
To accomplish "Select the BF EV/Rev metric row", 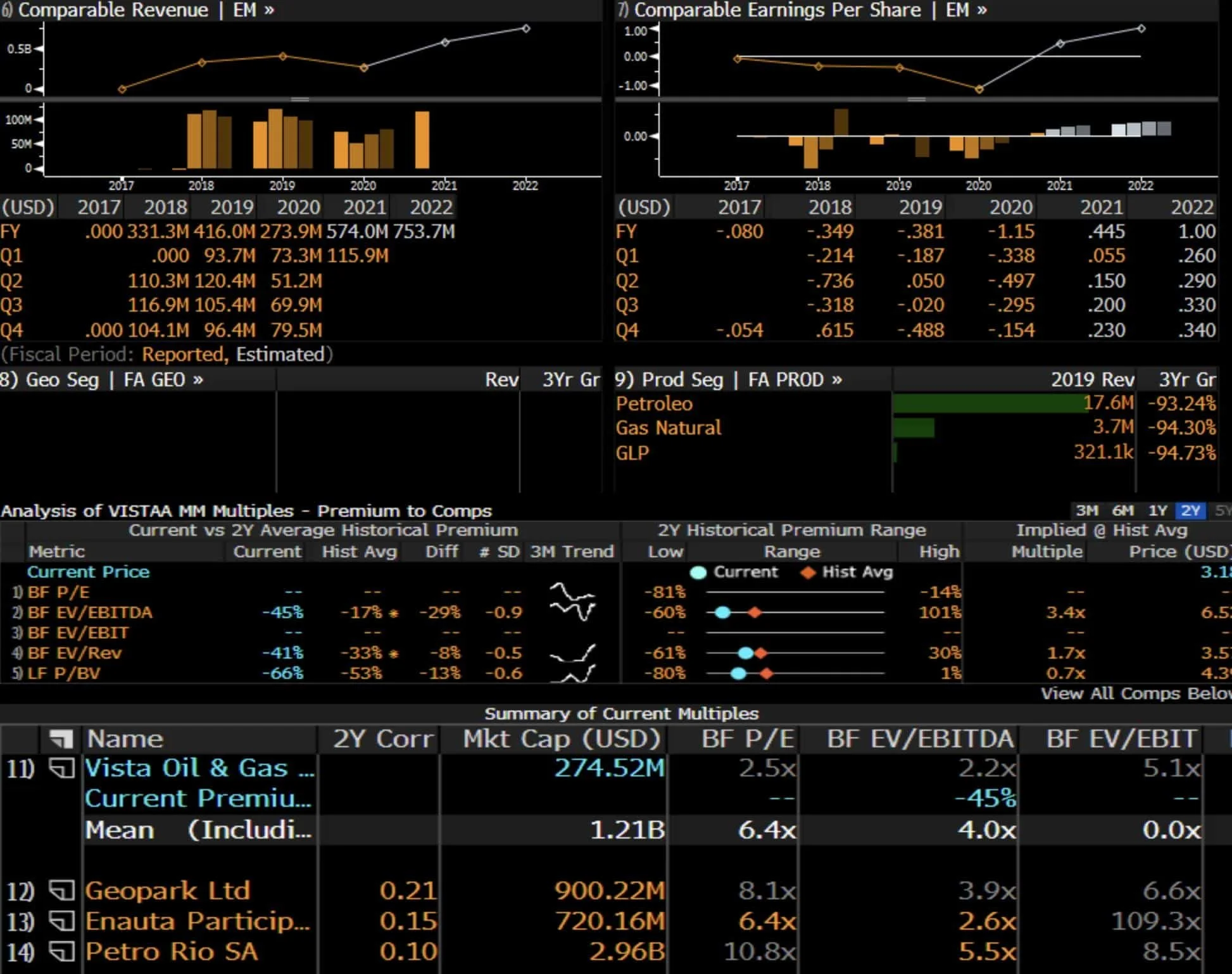I will [x=75, y=653].
